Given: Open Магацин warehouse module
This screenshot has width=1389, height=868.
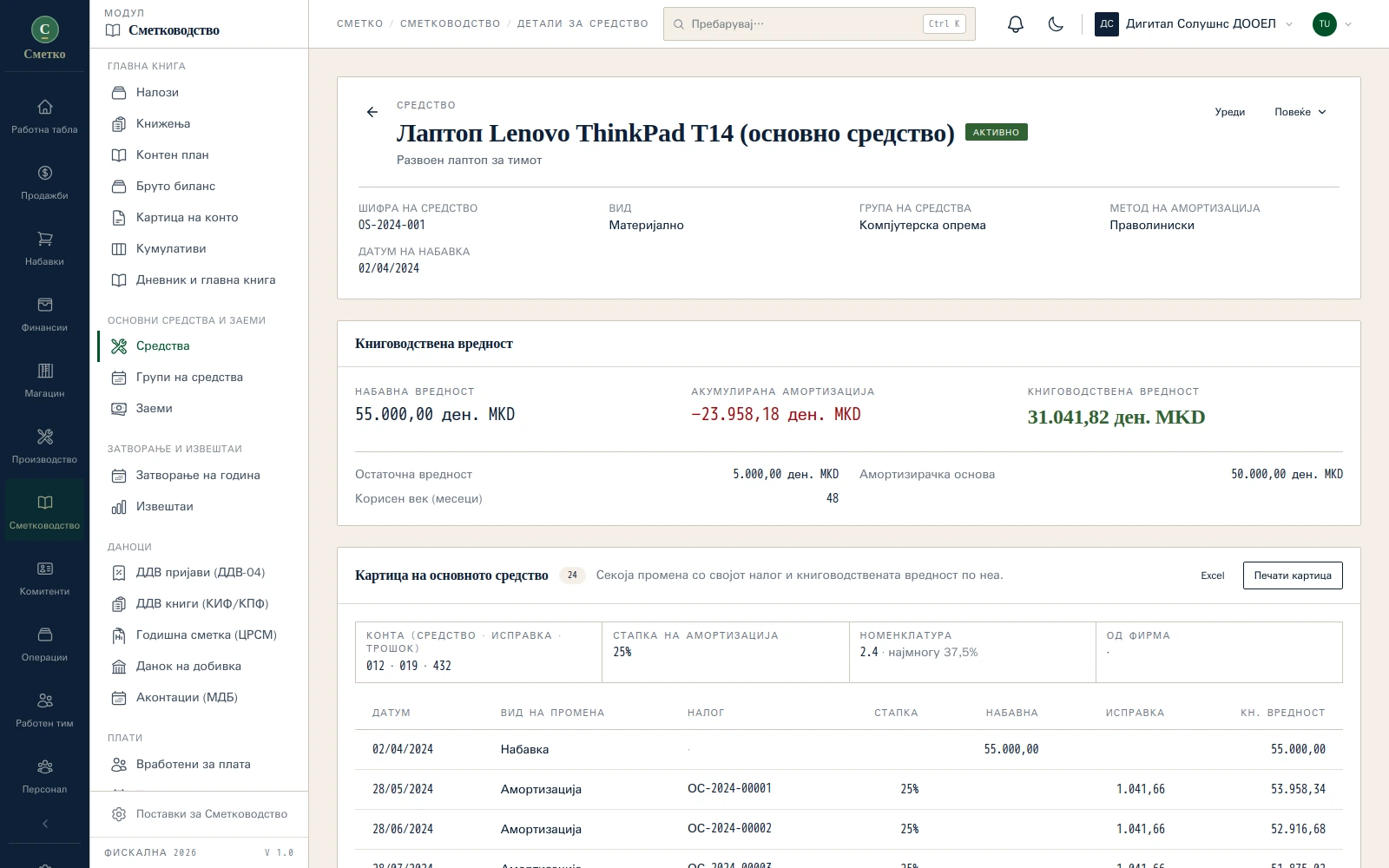Looking at the screenshot, I should pyautogui.click(x=44, y=380).
